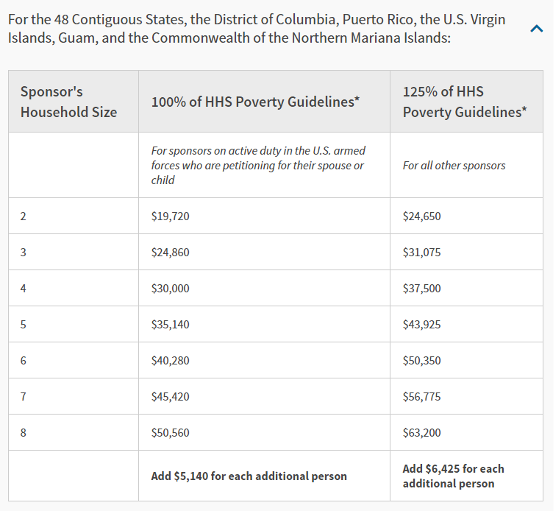Click the Add $5,140 for each additional person text
Viewport: 554px width, 512px height.
[x=249, y=476]
